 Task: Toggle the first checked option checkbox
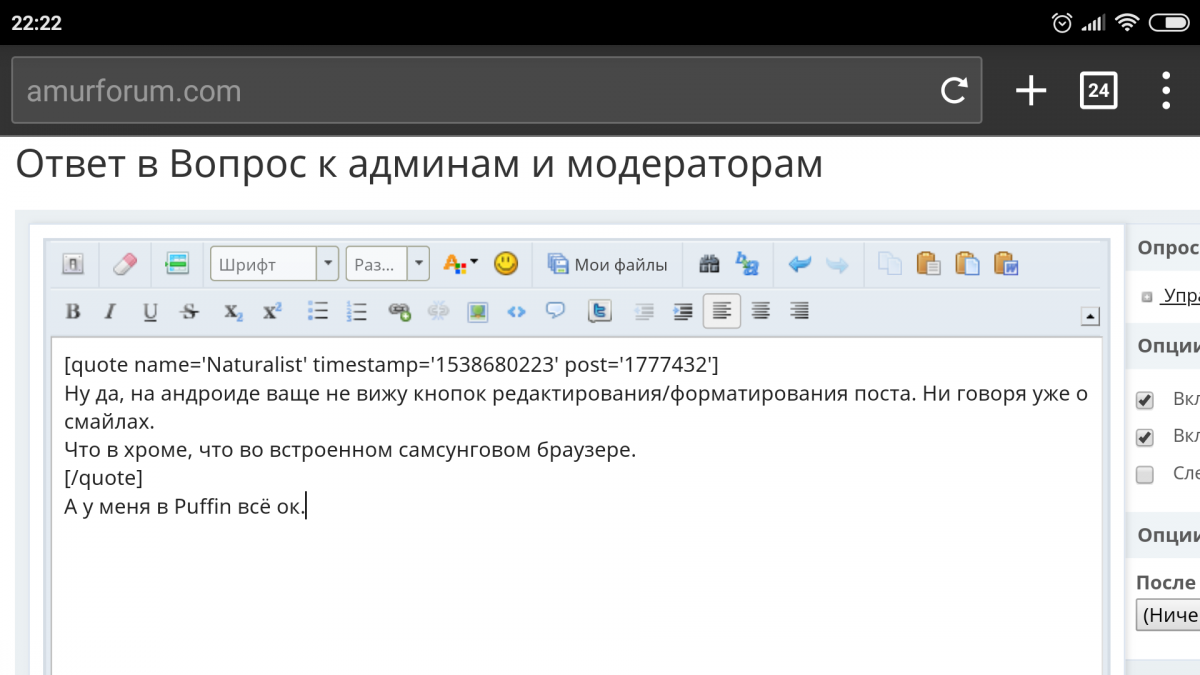click(1145, 400)
